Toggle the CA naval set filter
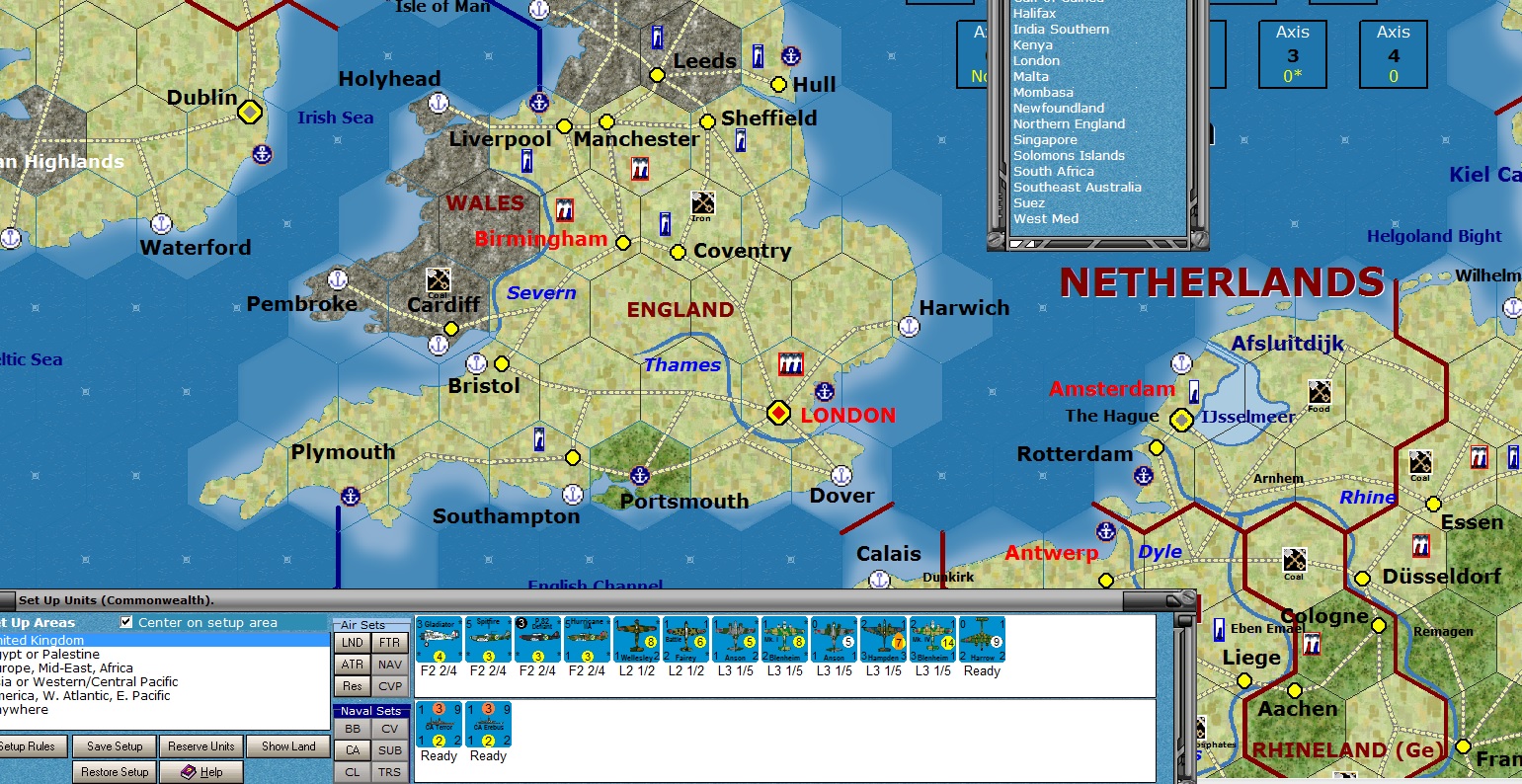The height and width of the screenshot is (784, 1522). click(x=353, y=750)
